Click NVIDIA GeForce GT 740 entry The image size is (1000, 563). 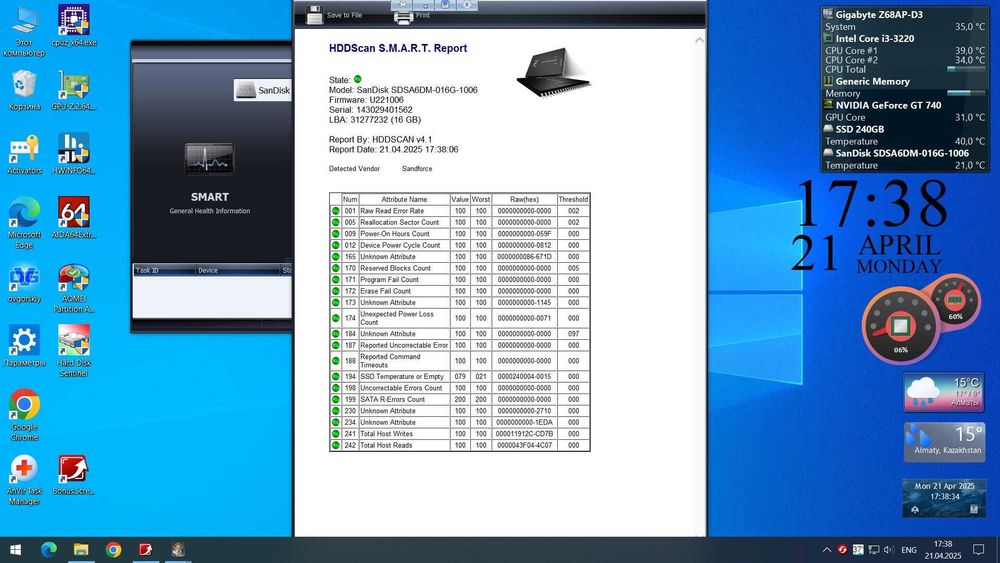click(x=888, y=106)
